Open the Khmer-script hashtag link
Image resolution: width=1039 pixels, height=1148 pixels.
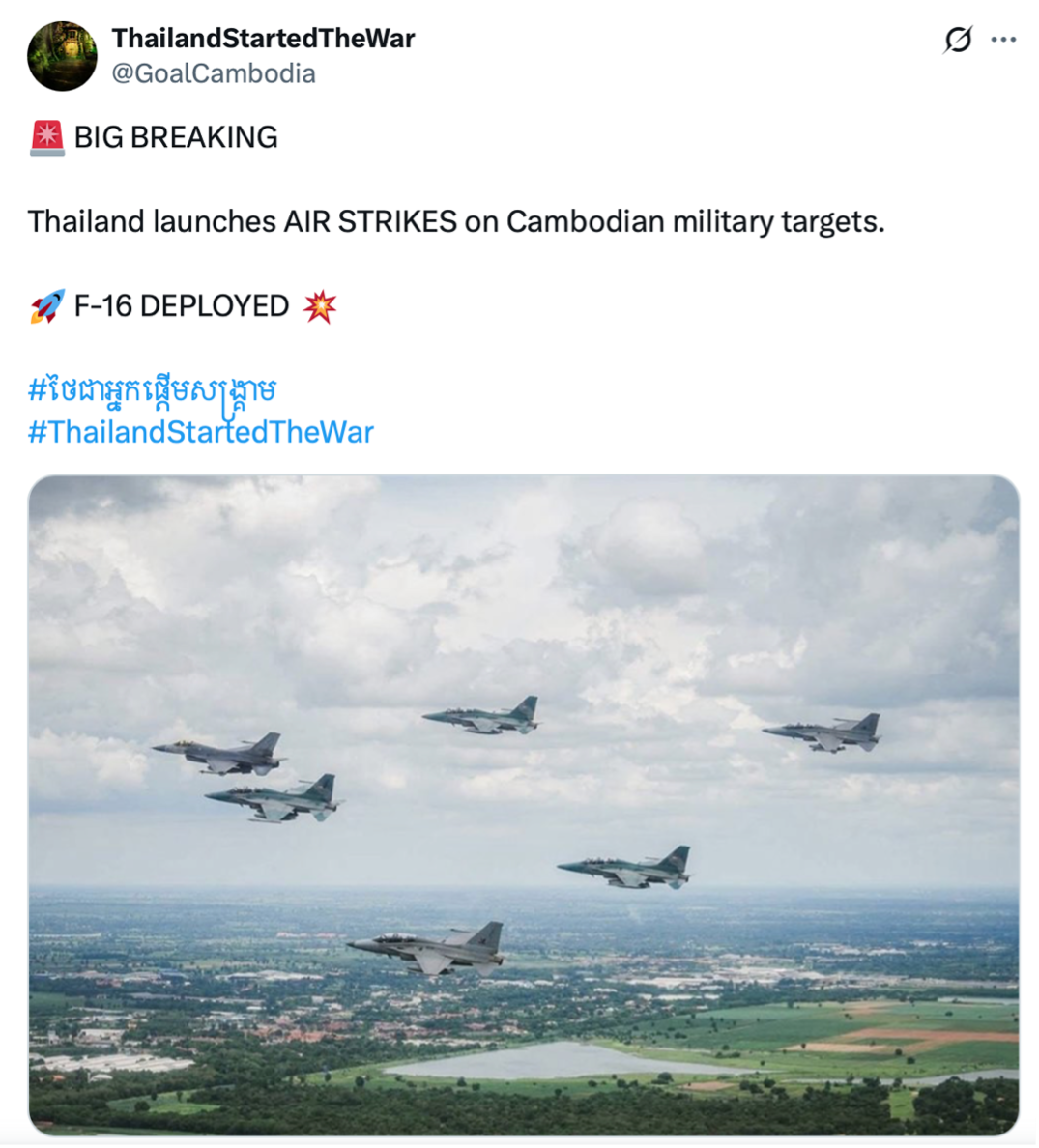tap(153, 390)
